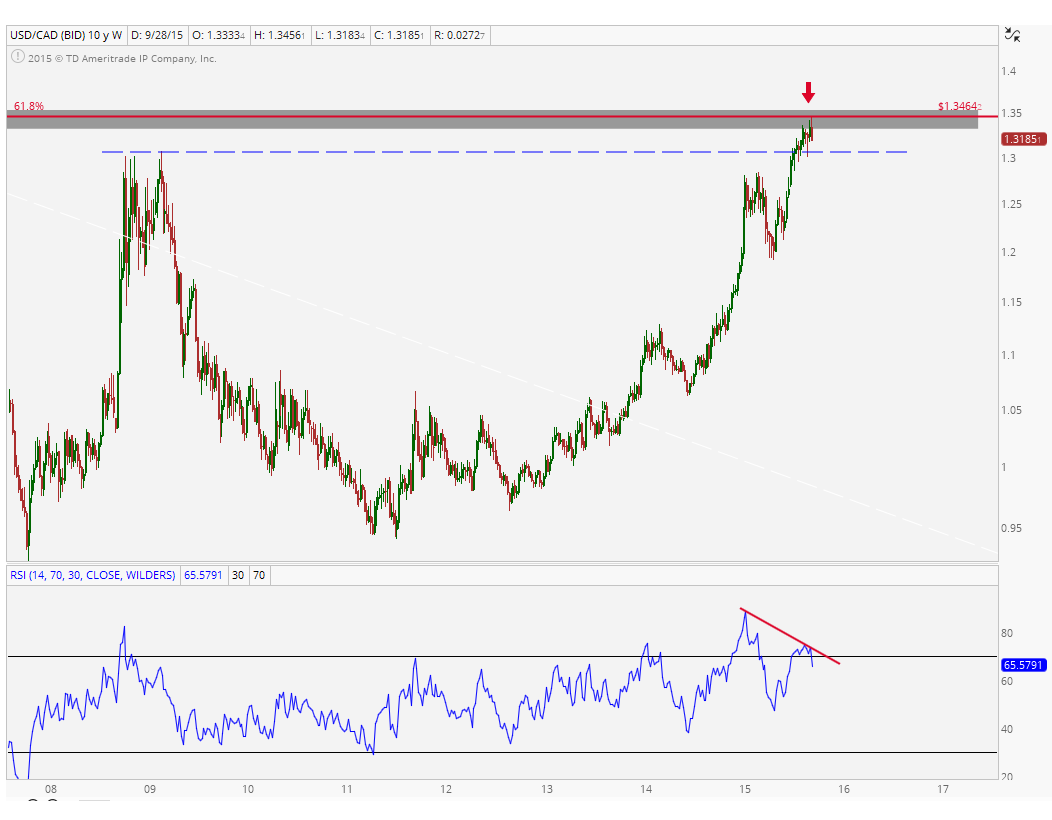Click the 17 year label on the time axis

click(943, 789)
